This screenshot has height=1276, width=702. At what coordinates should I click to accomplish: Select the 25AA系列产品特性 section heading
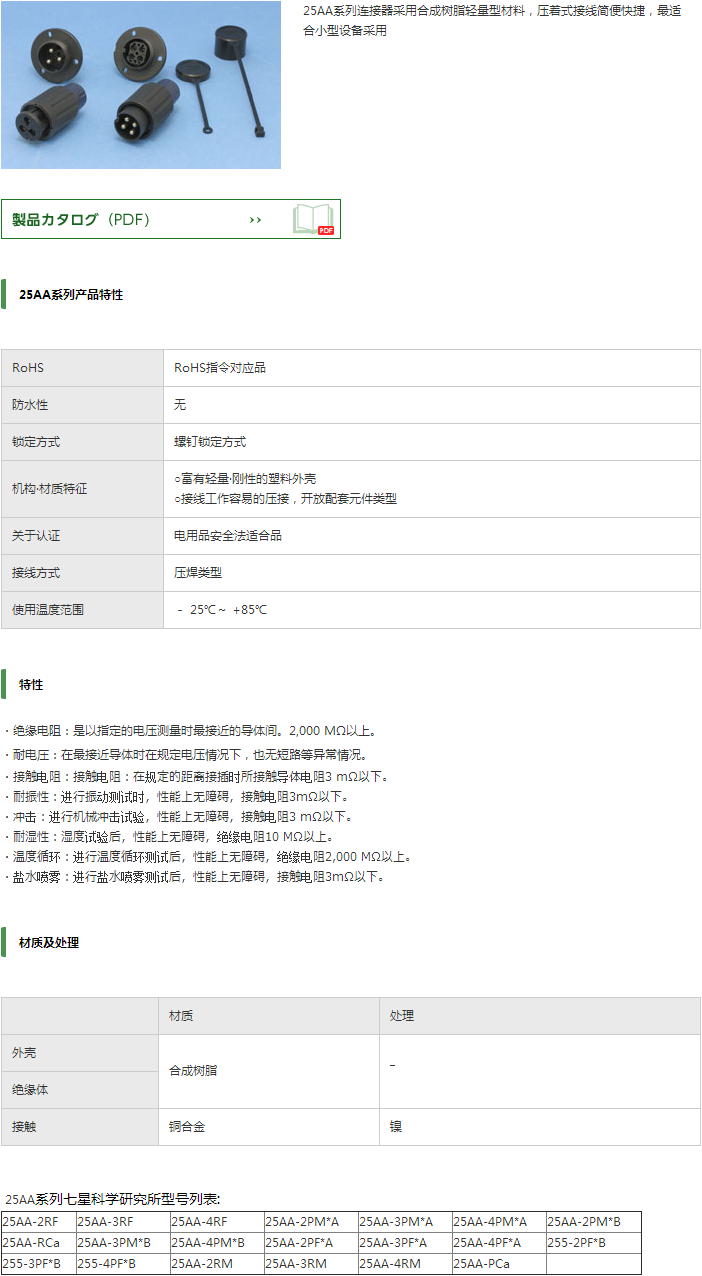pos(71,294)
